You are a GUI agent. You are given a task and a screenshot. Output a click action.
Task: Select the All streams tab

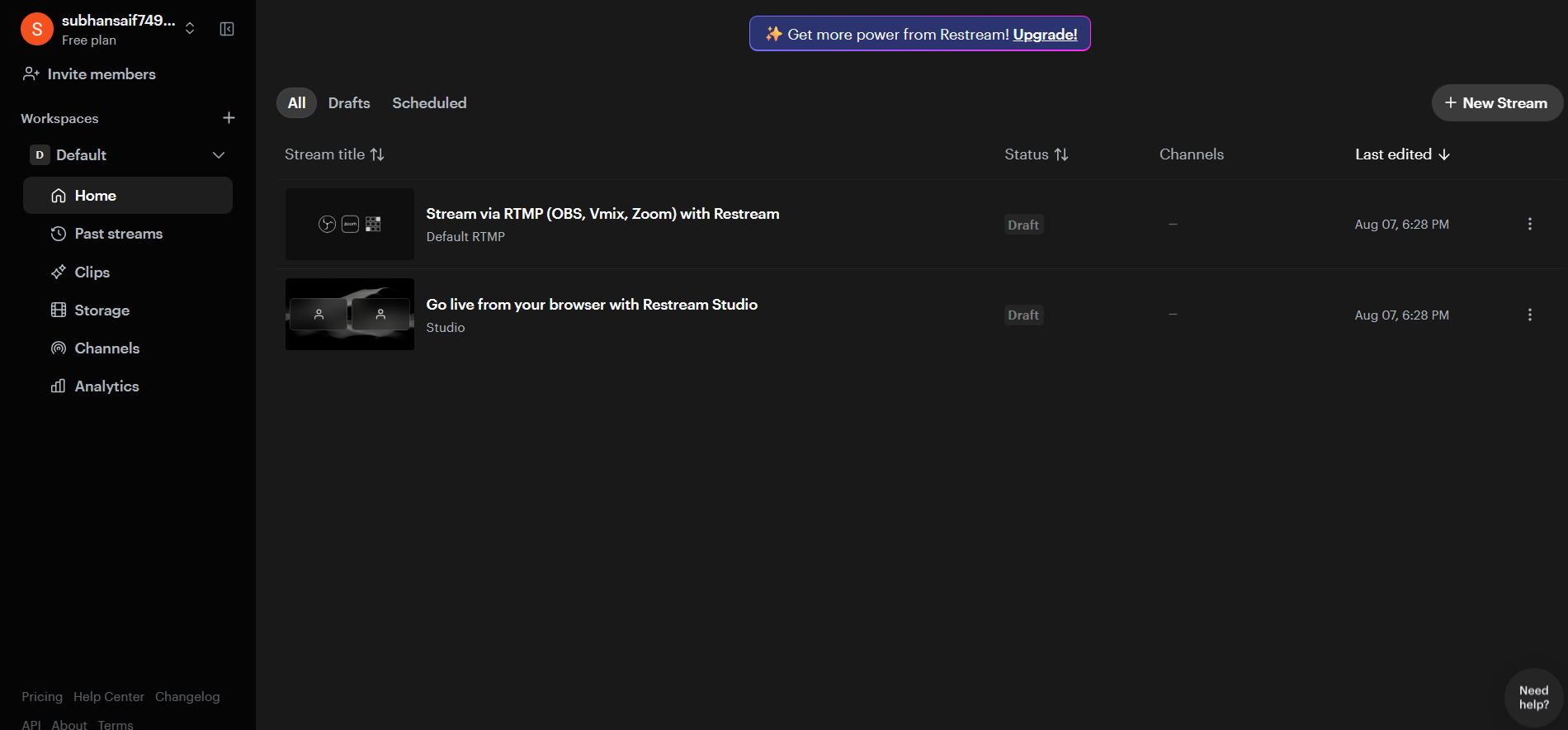coord(296,103)
